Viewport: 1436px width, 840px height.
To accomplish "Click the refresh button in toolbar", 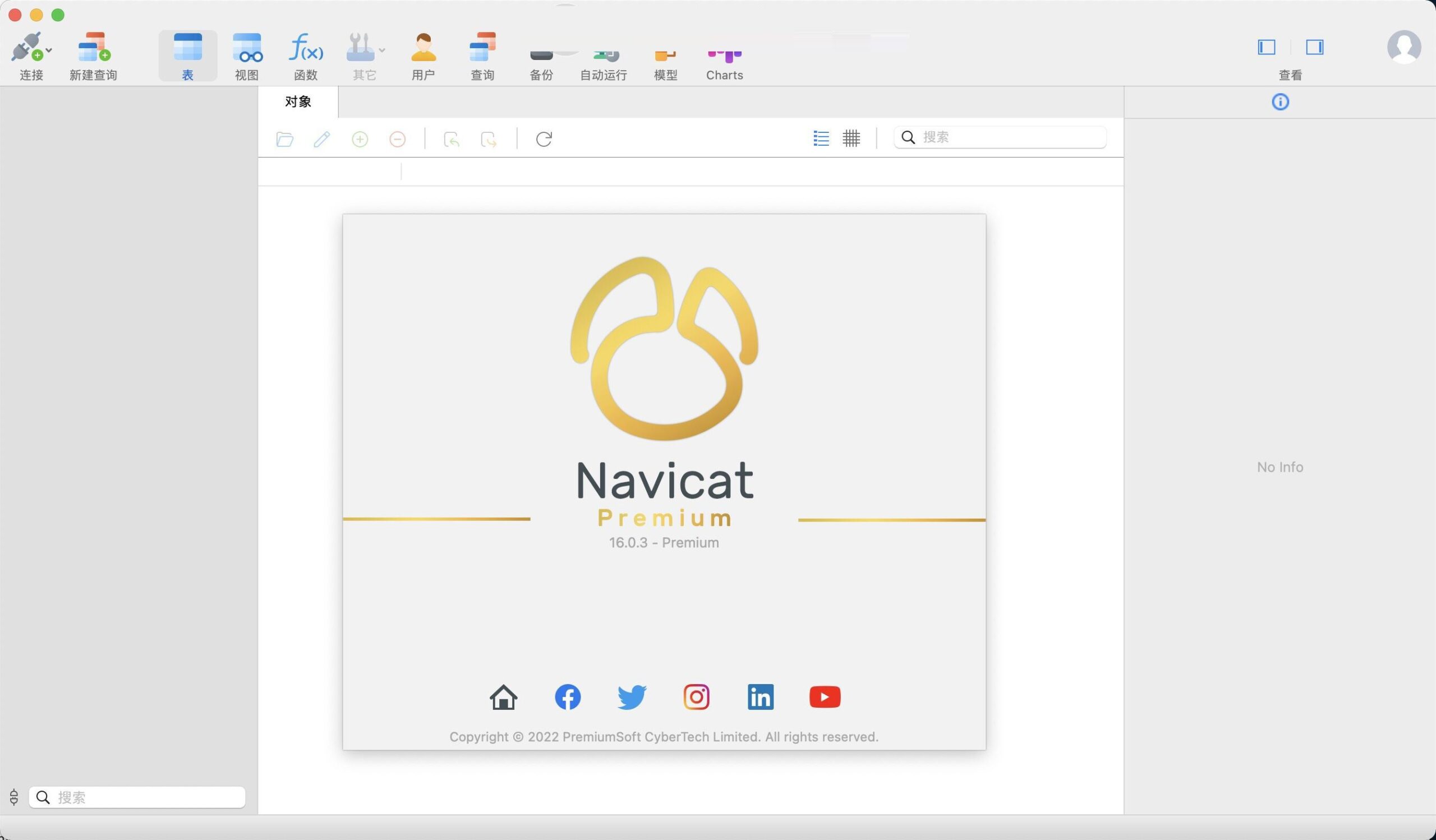I will pyautogui.click(x=543, y=138).
